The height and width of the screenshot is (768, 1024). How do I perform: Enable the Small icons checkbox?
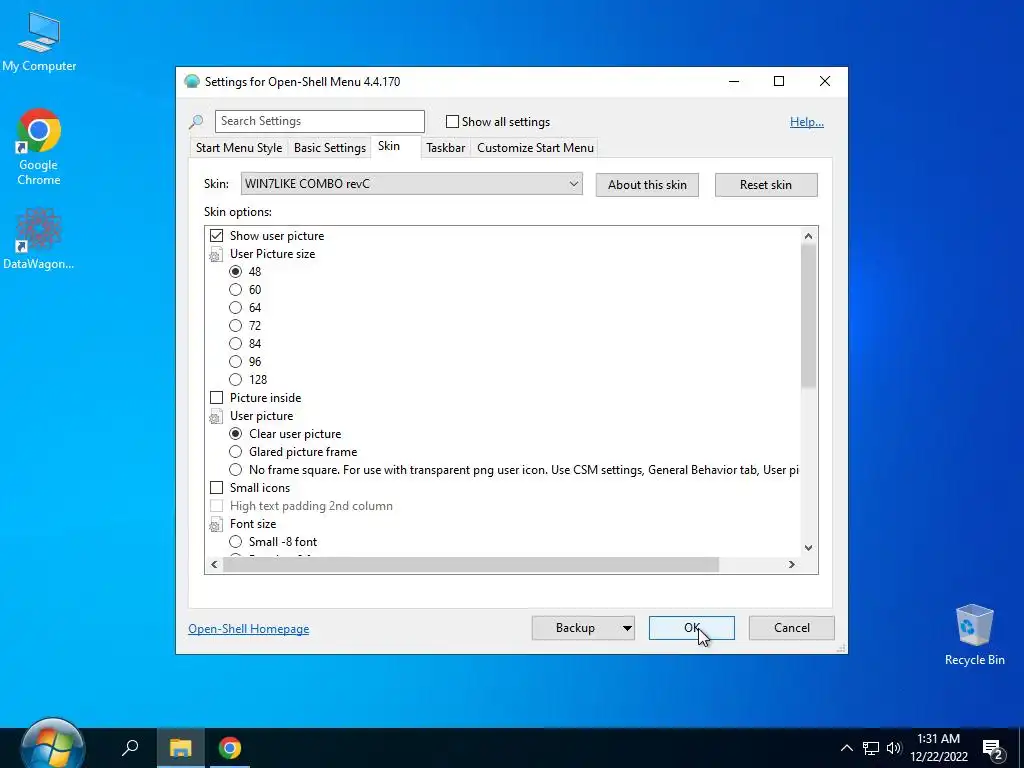click(x=216, y=488)
